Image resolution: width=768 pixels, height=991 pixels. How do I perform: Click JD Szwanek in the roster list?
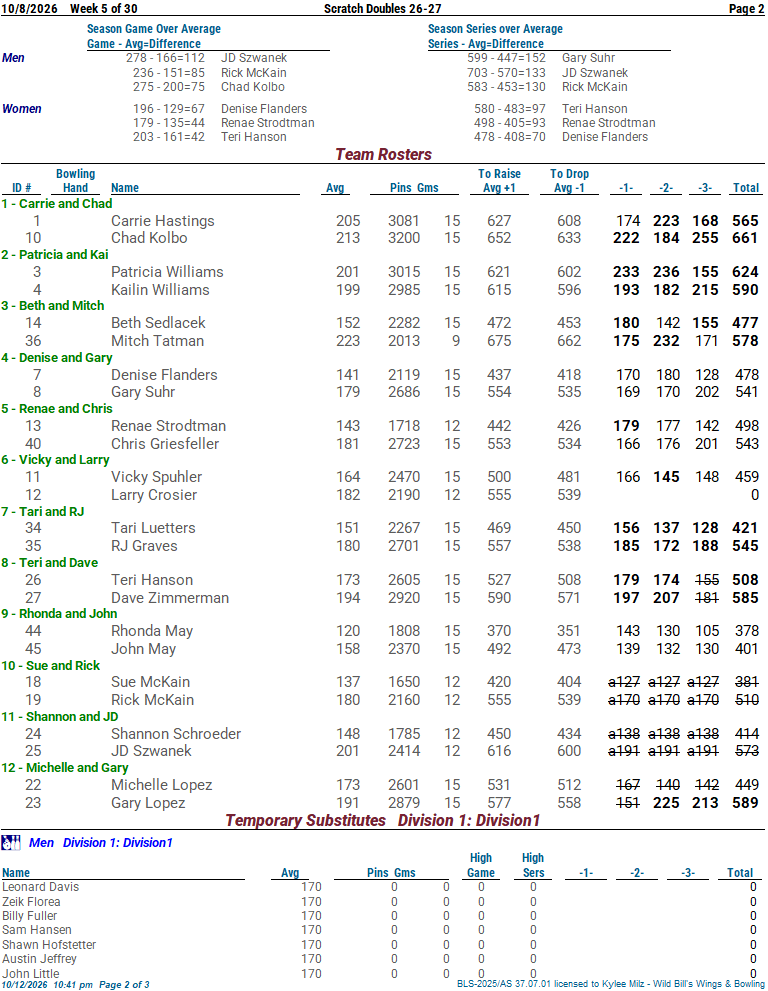coord(151,751)
